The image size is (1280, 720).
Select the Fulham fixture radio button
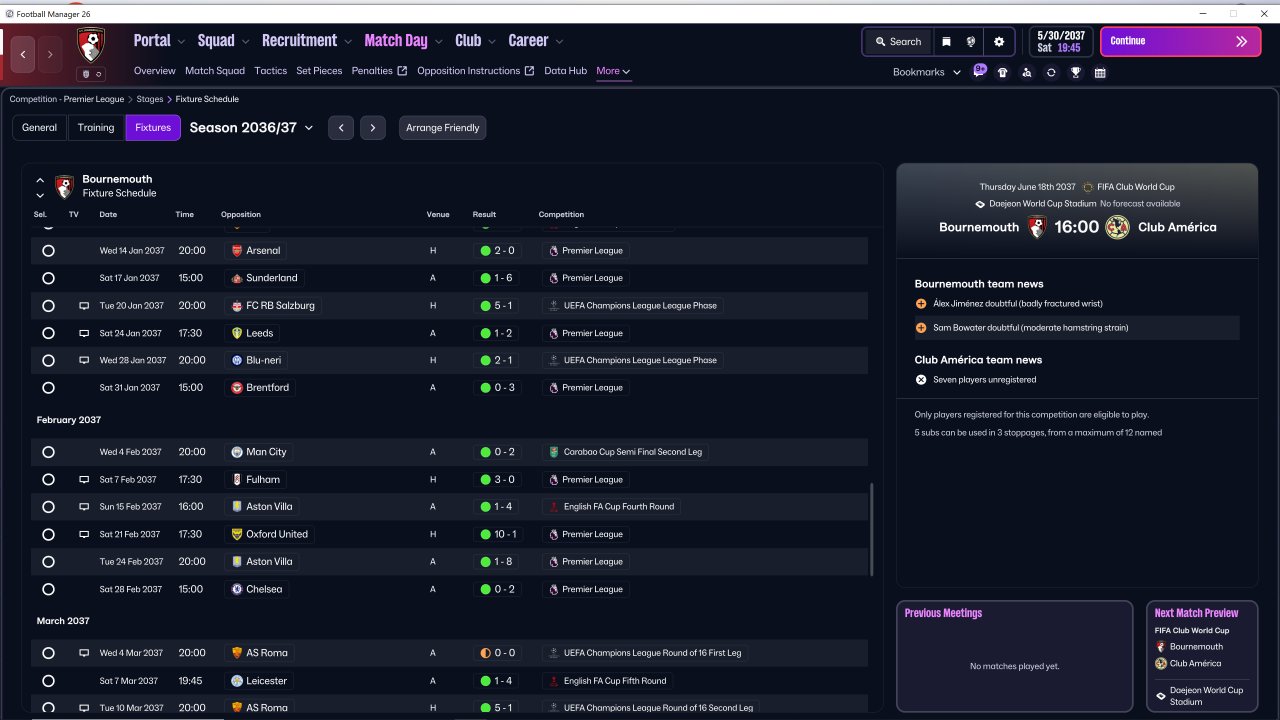point(48,480)
